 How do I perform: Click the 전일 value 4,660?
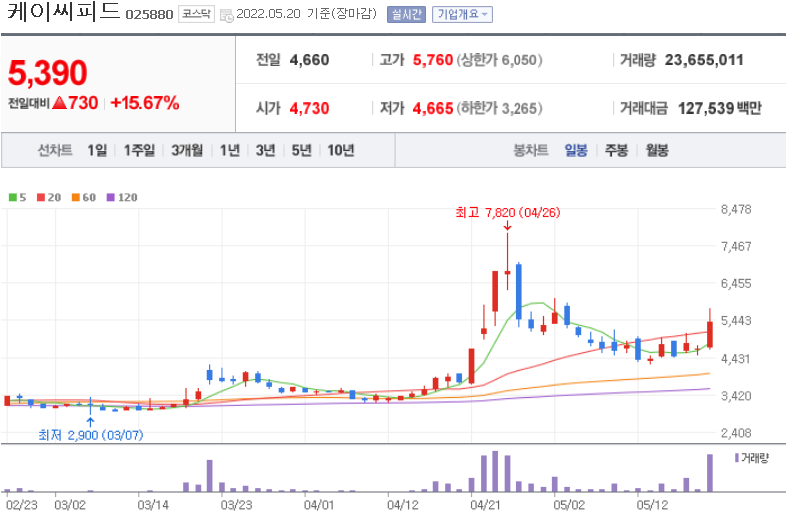pyautogui.click(x=309, y=60)
